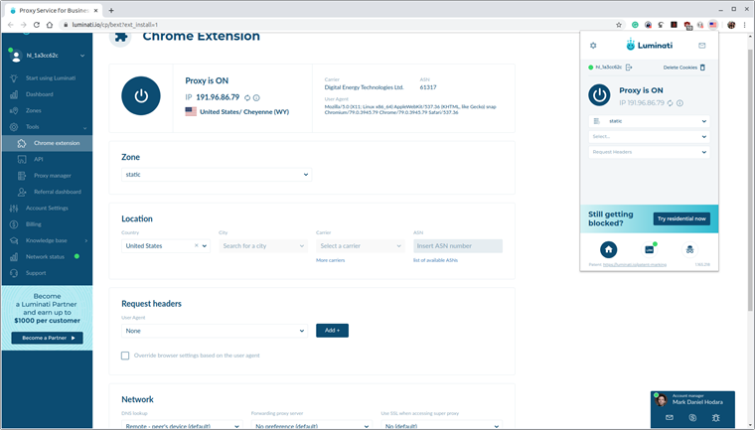Click the browser home button

49,25
